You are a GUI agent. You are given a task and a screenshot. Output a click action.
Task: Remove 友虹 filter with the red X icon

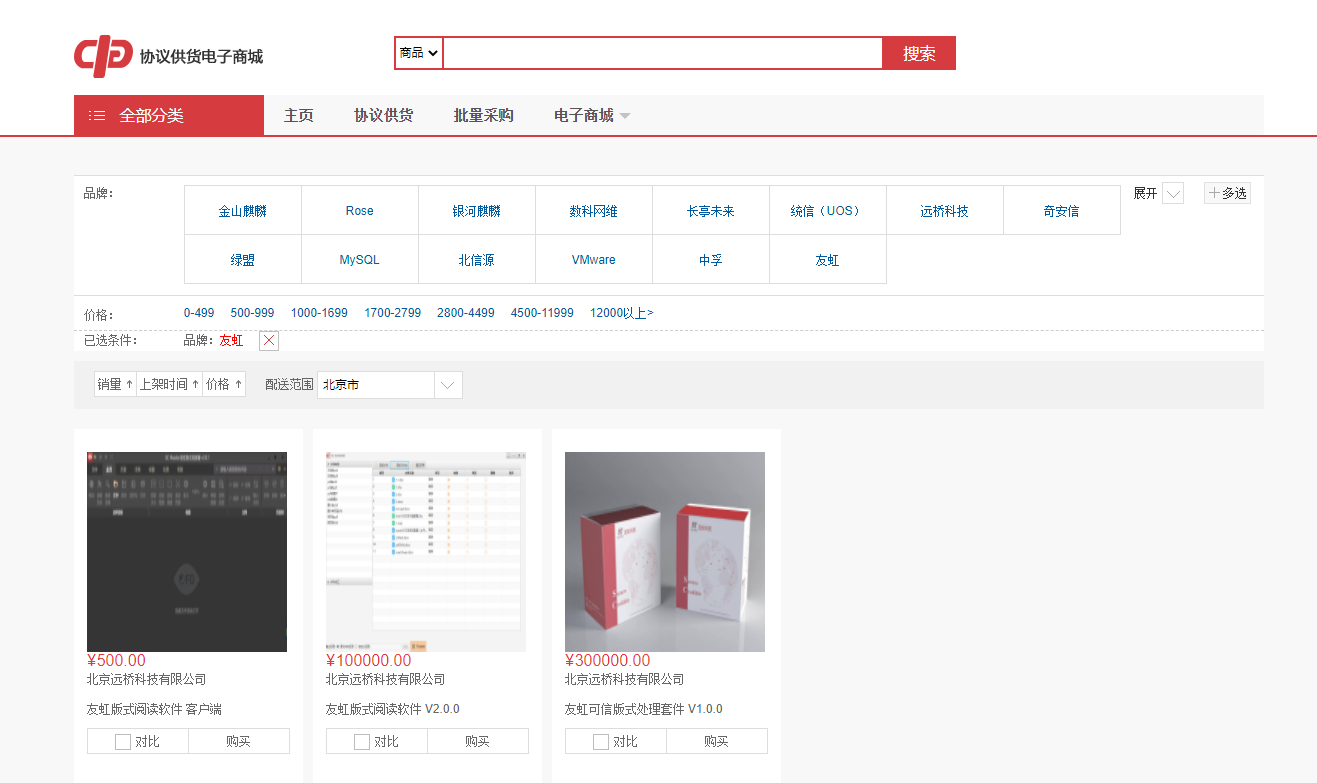pos(268,340)
